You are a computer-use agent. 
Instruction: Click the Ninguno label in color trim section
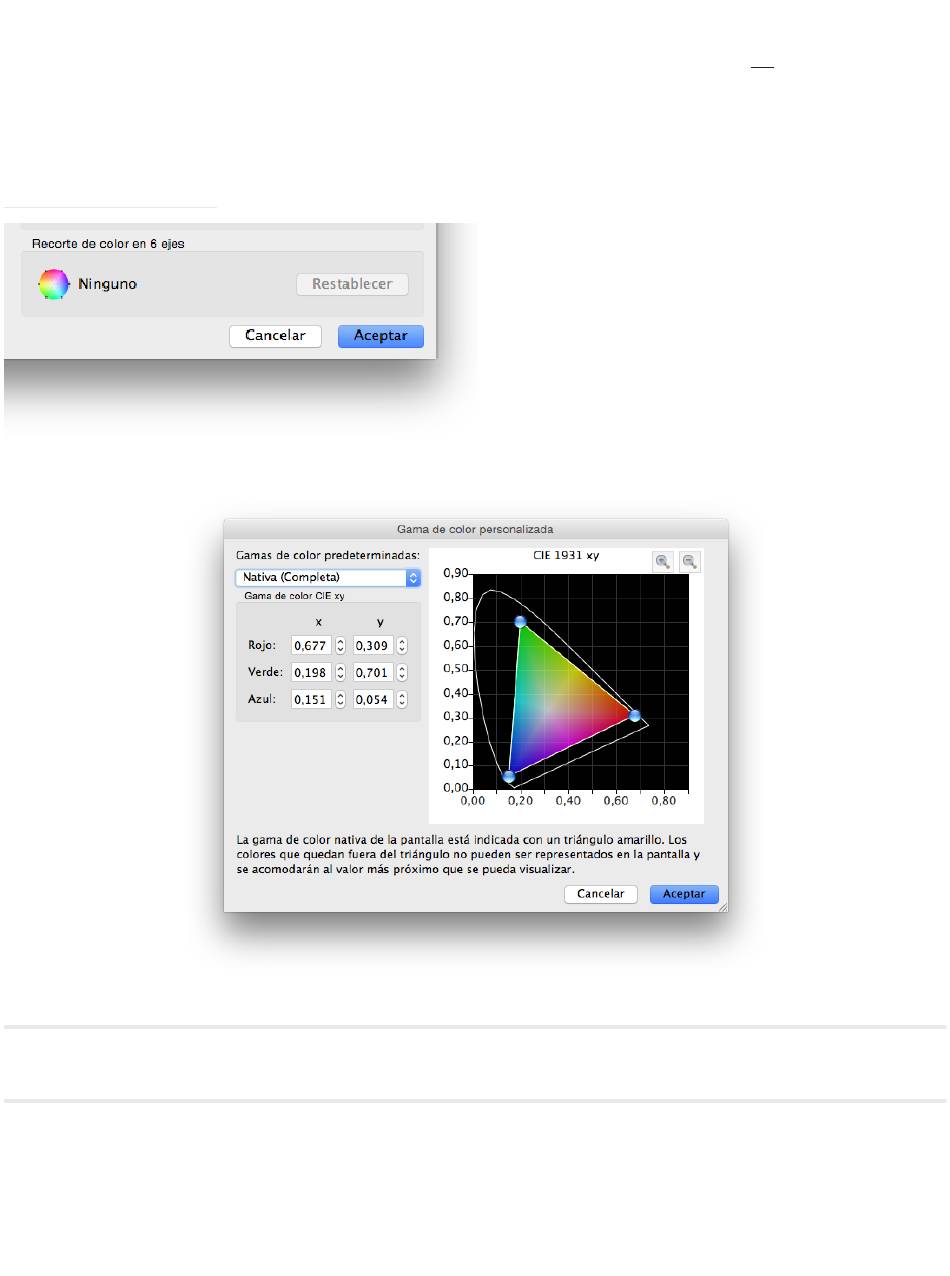coord(107,285)
